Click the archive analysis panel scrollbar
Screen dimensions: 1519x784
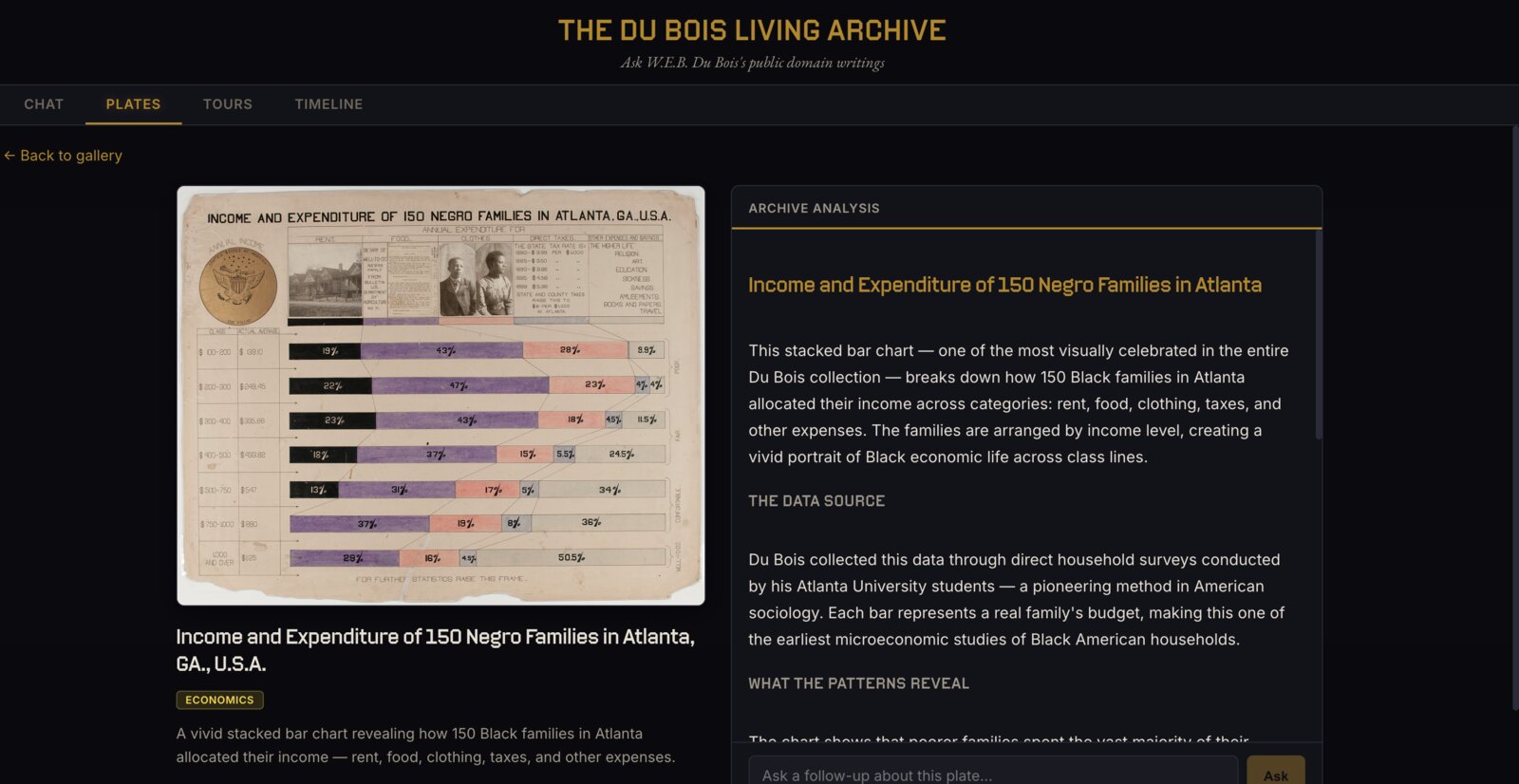click(x=1318, y=335)
